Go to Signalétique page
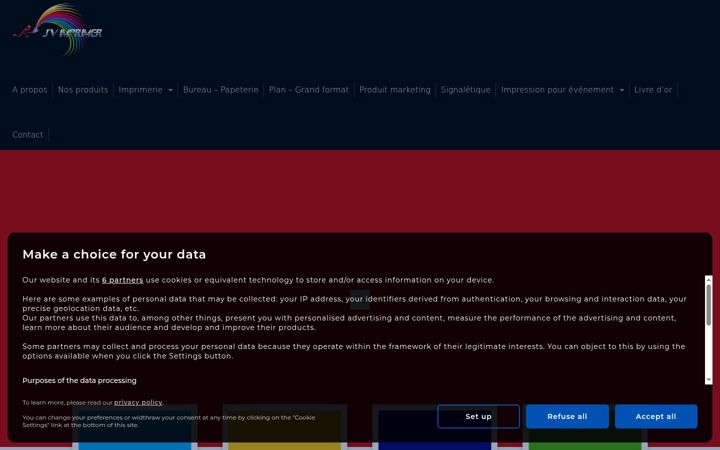The height and width of the screenshot is (450, 720). pos(466,90)
